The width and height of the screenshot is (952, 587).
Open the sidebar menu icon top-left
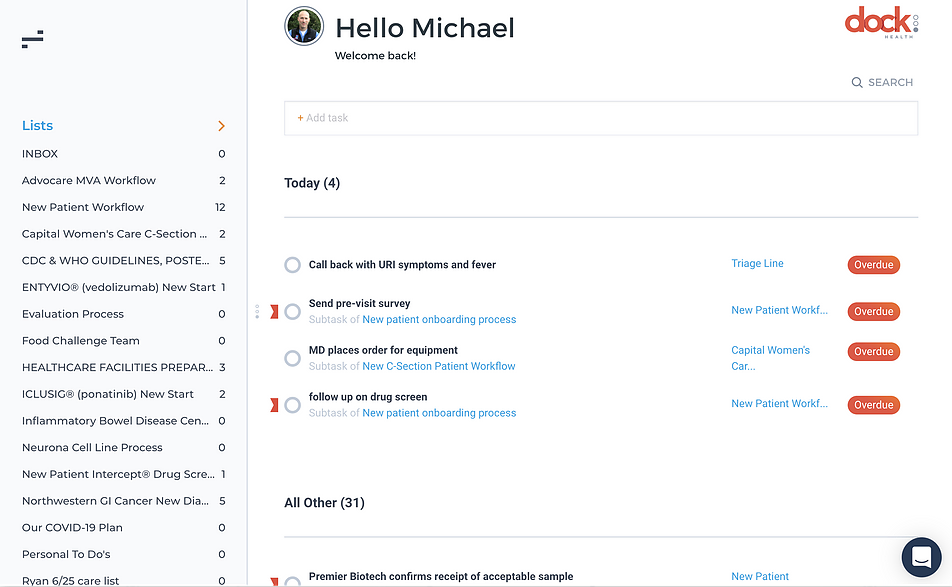pyautogui.click(x=31, y=38)
